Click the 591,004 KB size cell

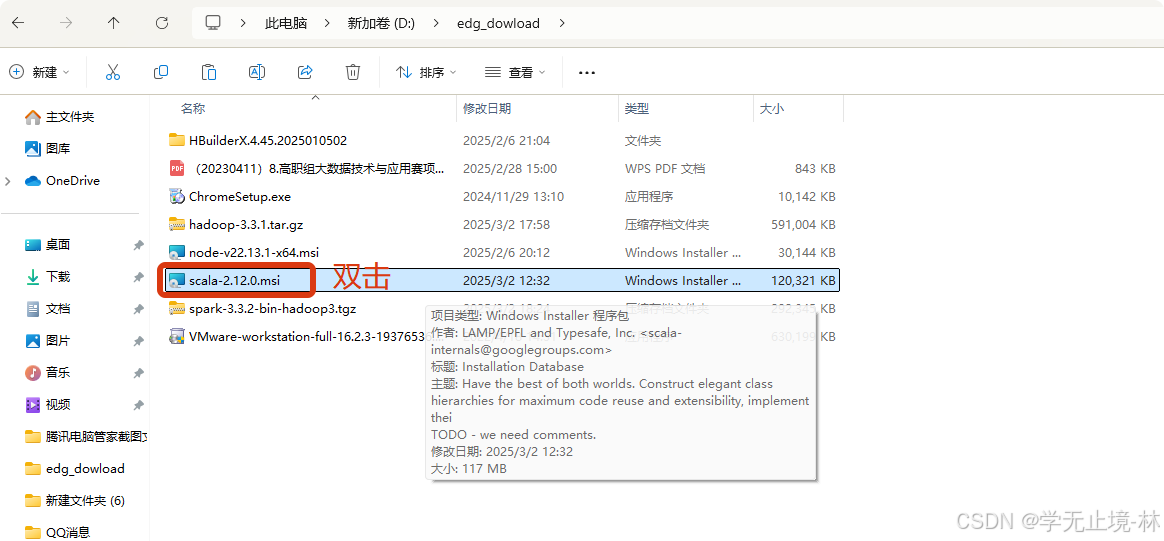point(804,224)
